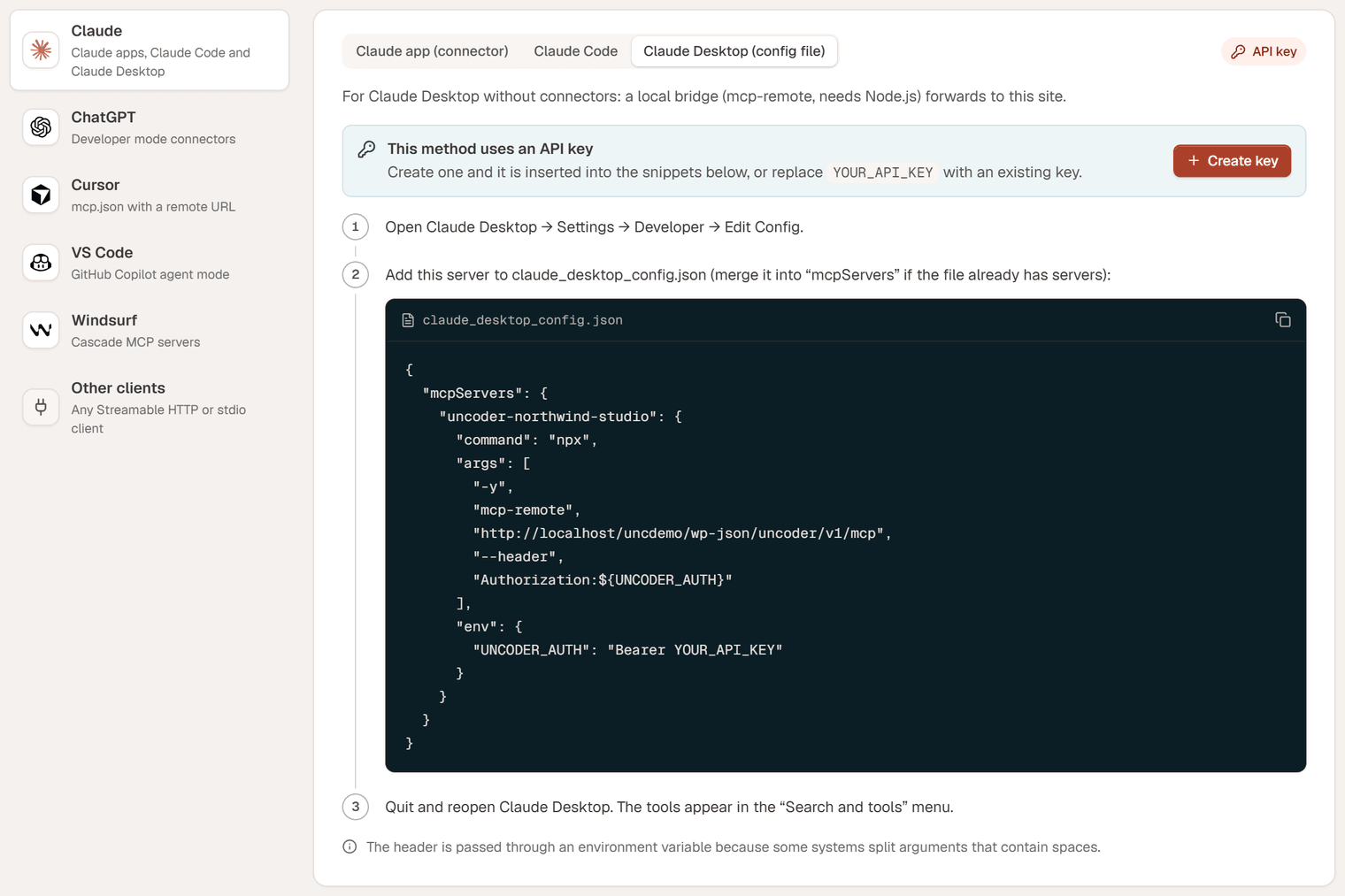Click the VS Code Copilot icon
1345x896 pixels.
41,263
